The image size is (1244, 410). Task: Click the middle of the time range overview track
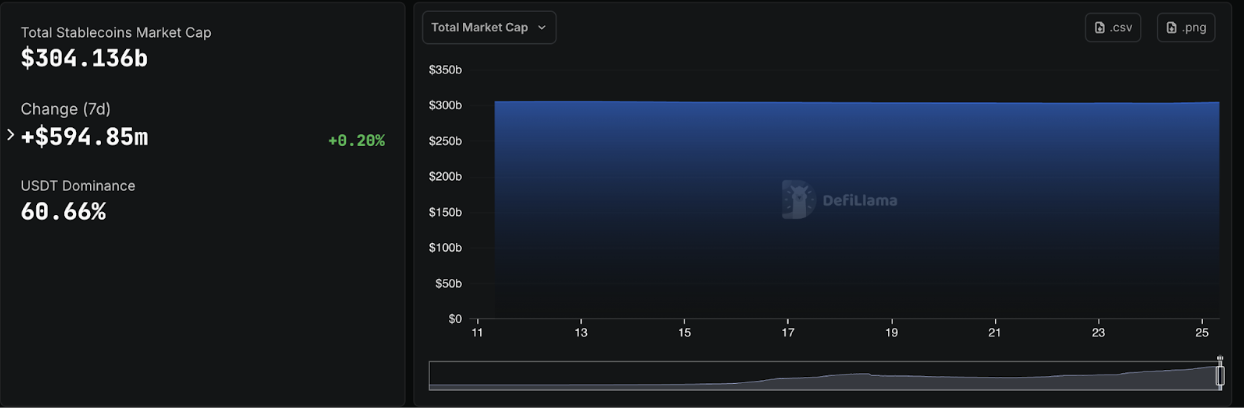coord(824,375)
